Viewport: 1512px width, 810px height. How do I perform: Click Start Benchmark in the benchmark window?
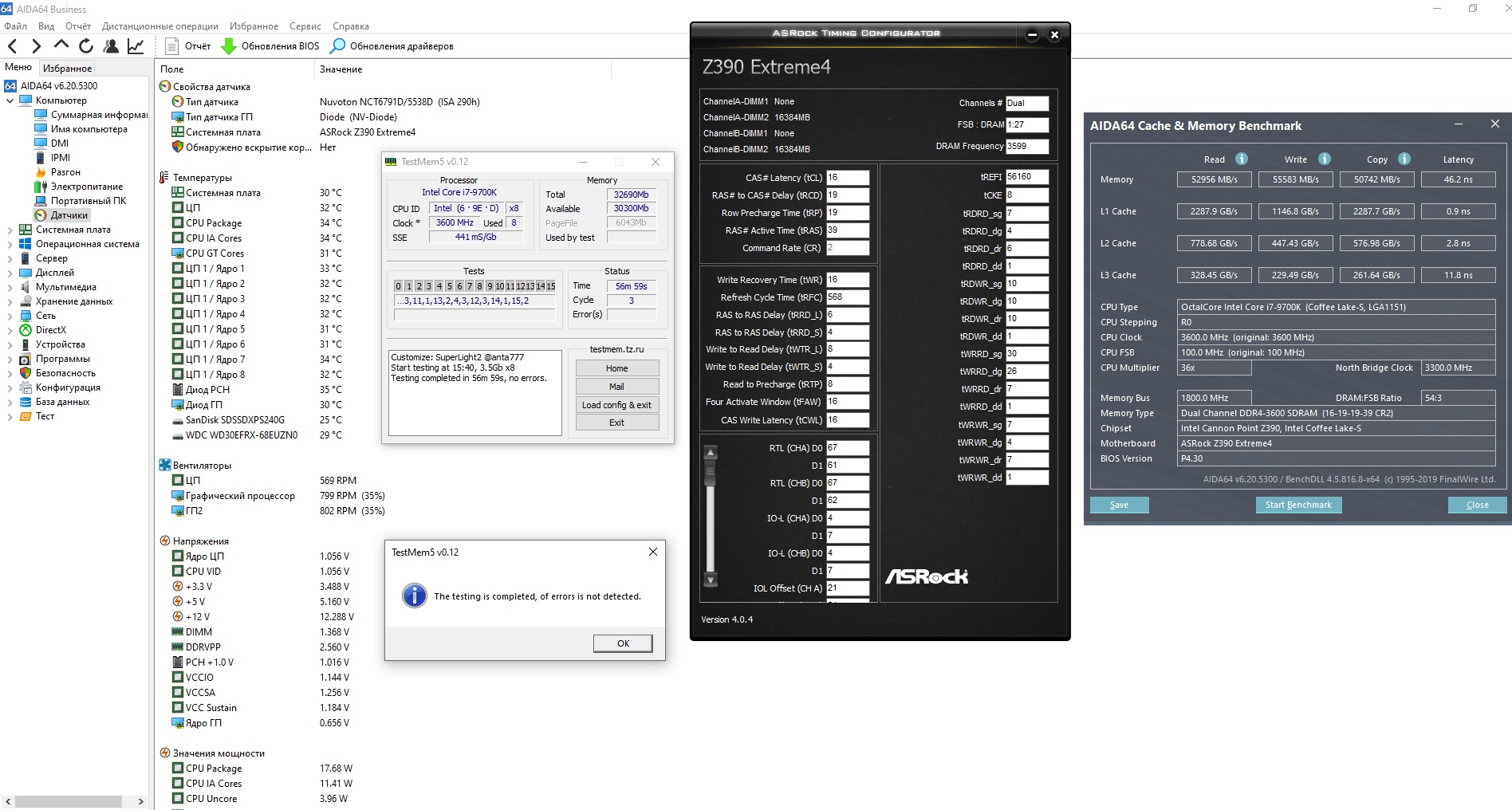pos(1298,505)
